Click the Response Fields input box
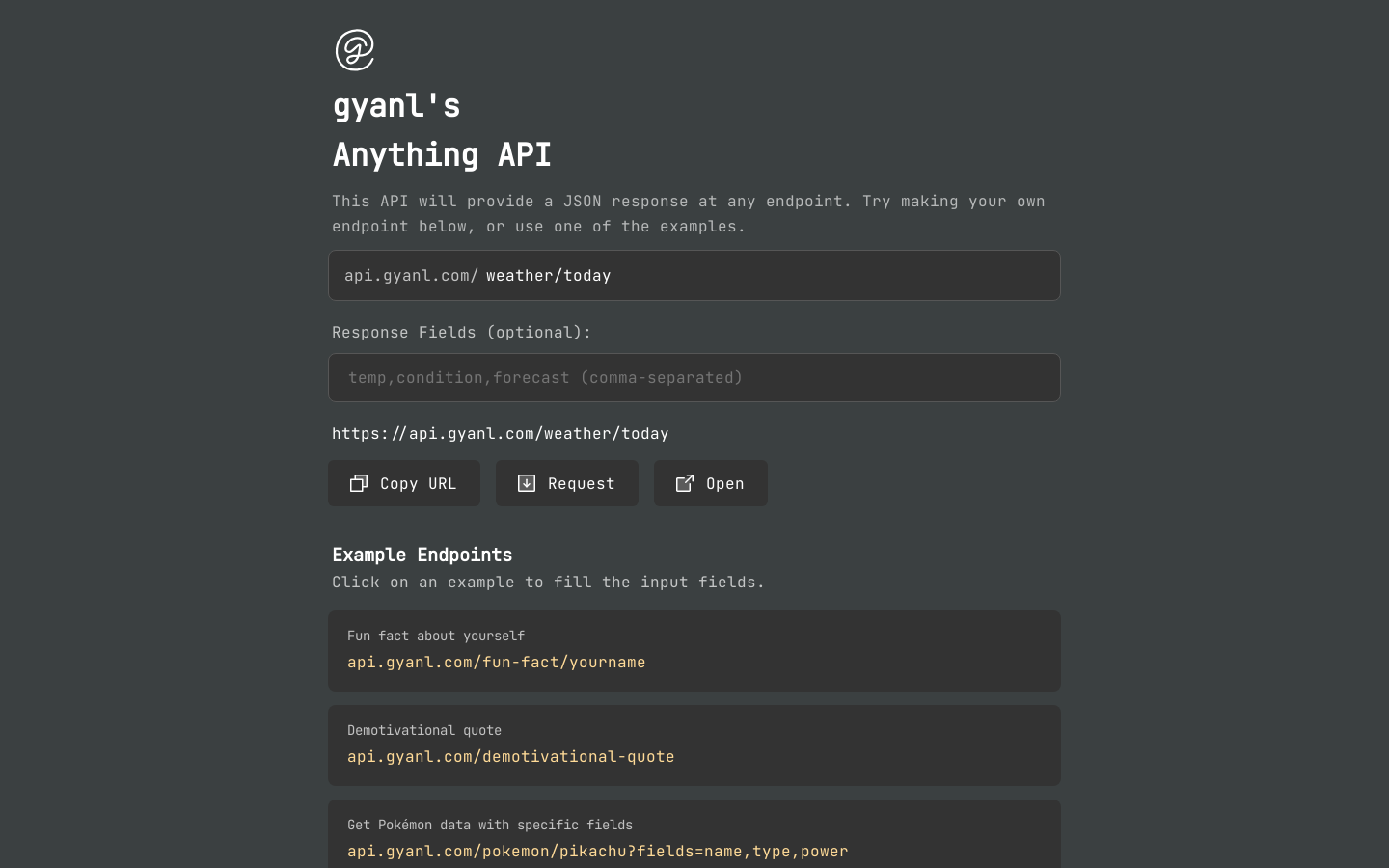 pos(694,377)
